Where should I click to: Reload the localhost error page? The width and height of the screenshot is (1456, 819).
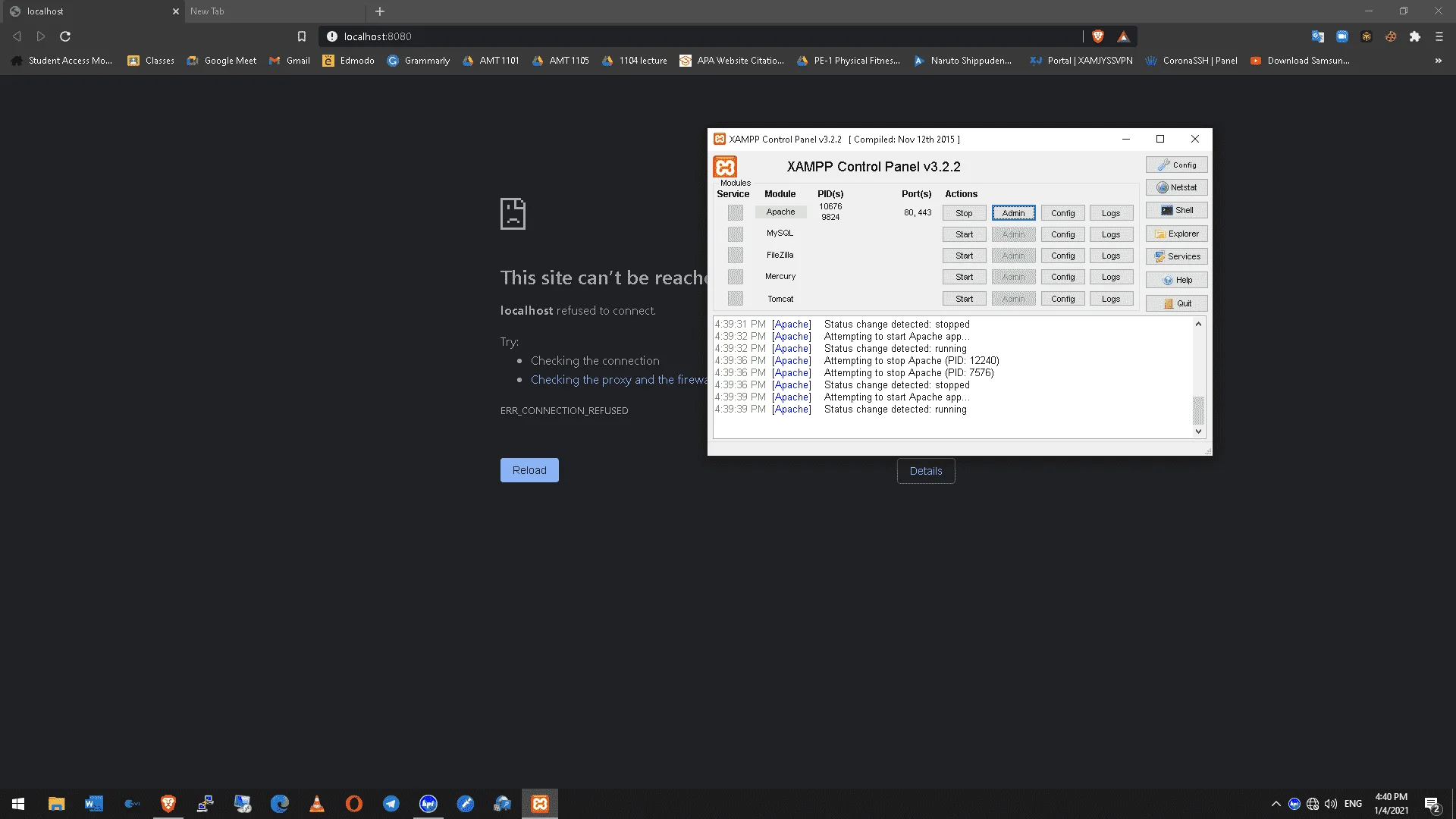529,470
